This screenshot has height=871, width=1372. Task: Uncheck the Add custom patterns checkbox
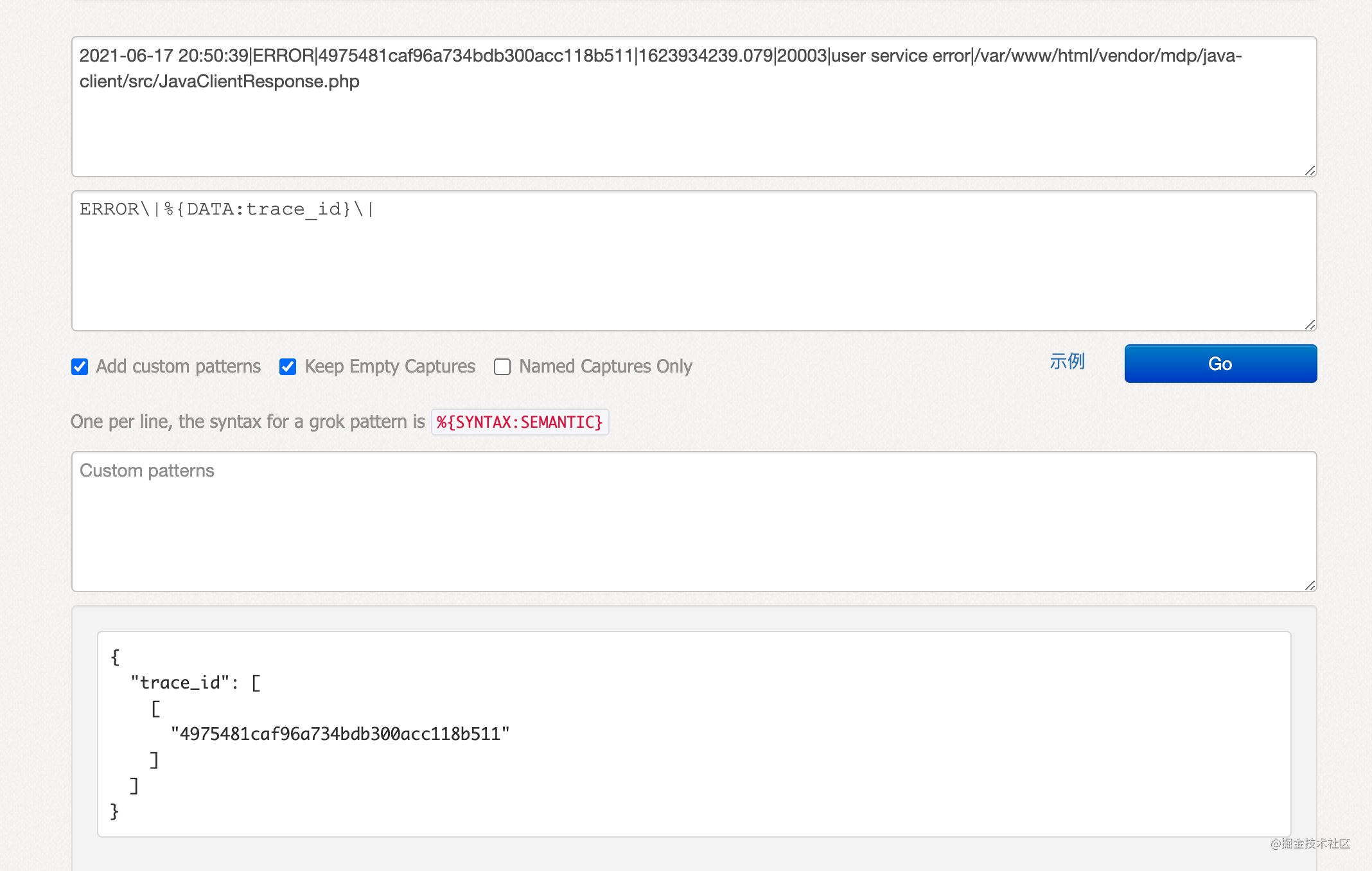[80, 367]
